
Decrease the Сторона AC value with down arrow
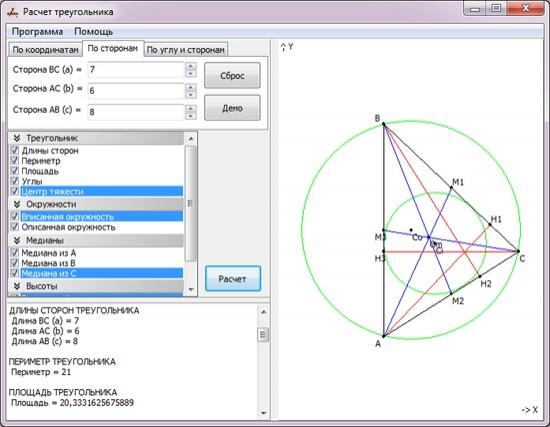[x=190, y=95]
